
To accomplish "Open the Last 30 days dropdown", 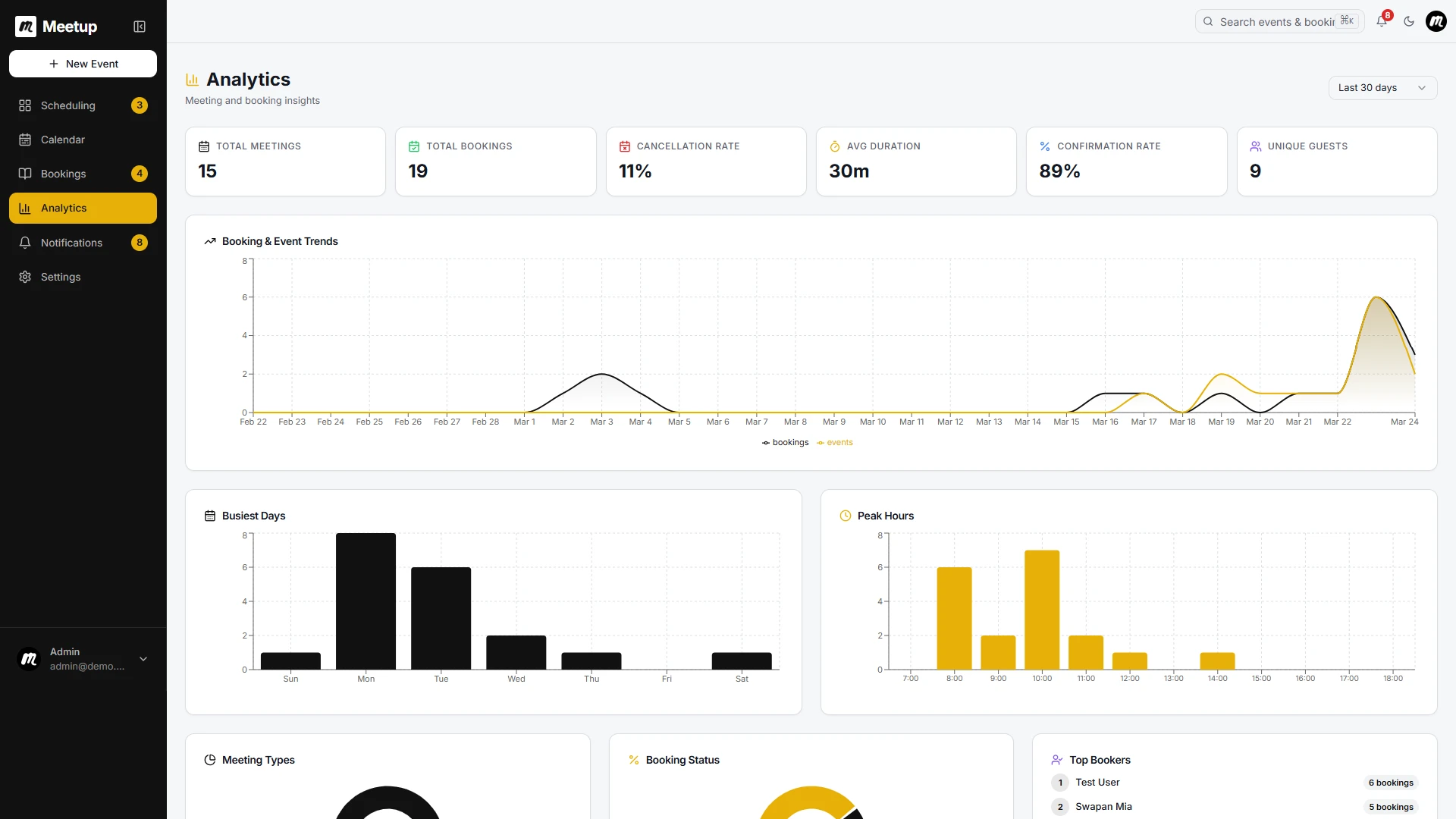I will (1382, 88).
